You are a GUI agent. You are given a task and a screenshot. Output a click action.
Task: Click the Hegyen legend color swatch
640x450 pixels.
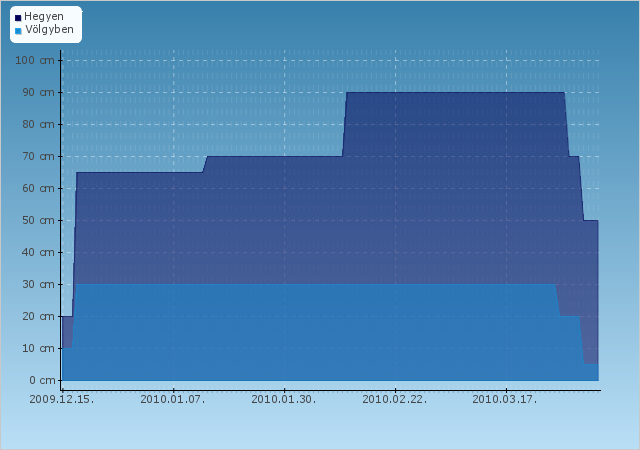pos(18,18)
